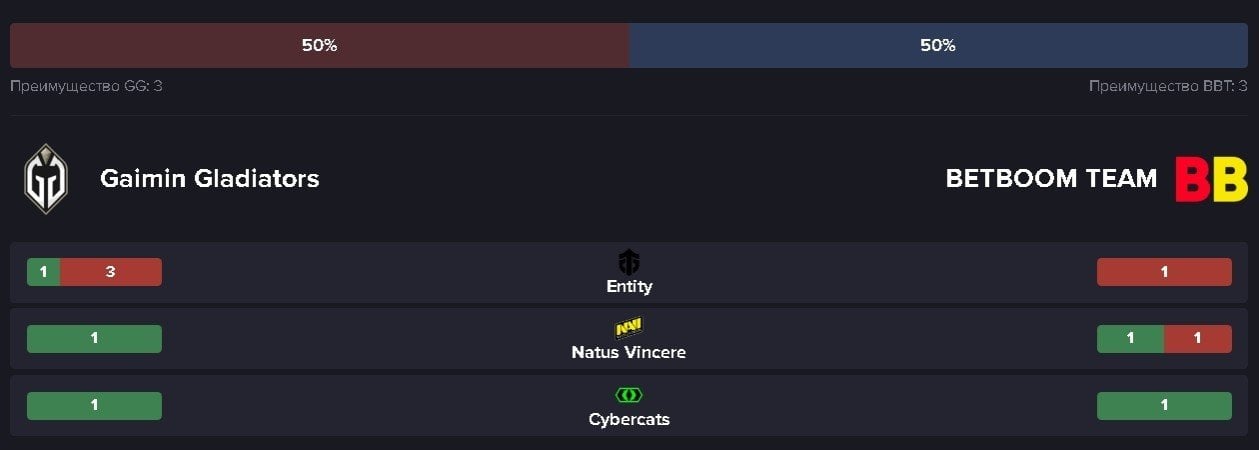Click GG's green win segment versus Entity

point(43,272)
